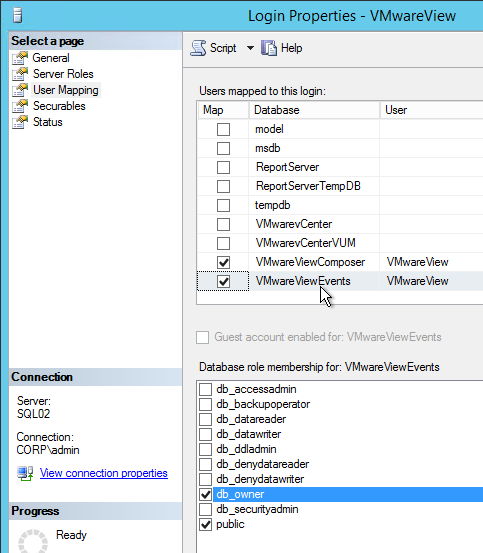Viewport: 483px width, 553px height.
Task: Click the connection properties computer icon
Action: [x=25, y=473]
